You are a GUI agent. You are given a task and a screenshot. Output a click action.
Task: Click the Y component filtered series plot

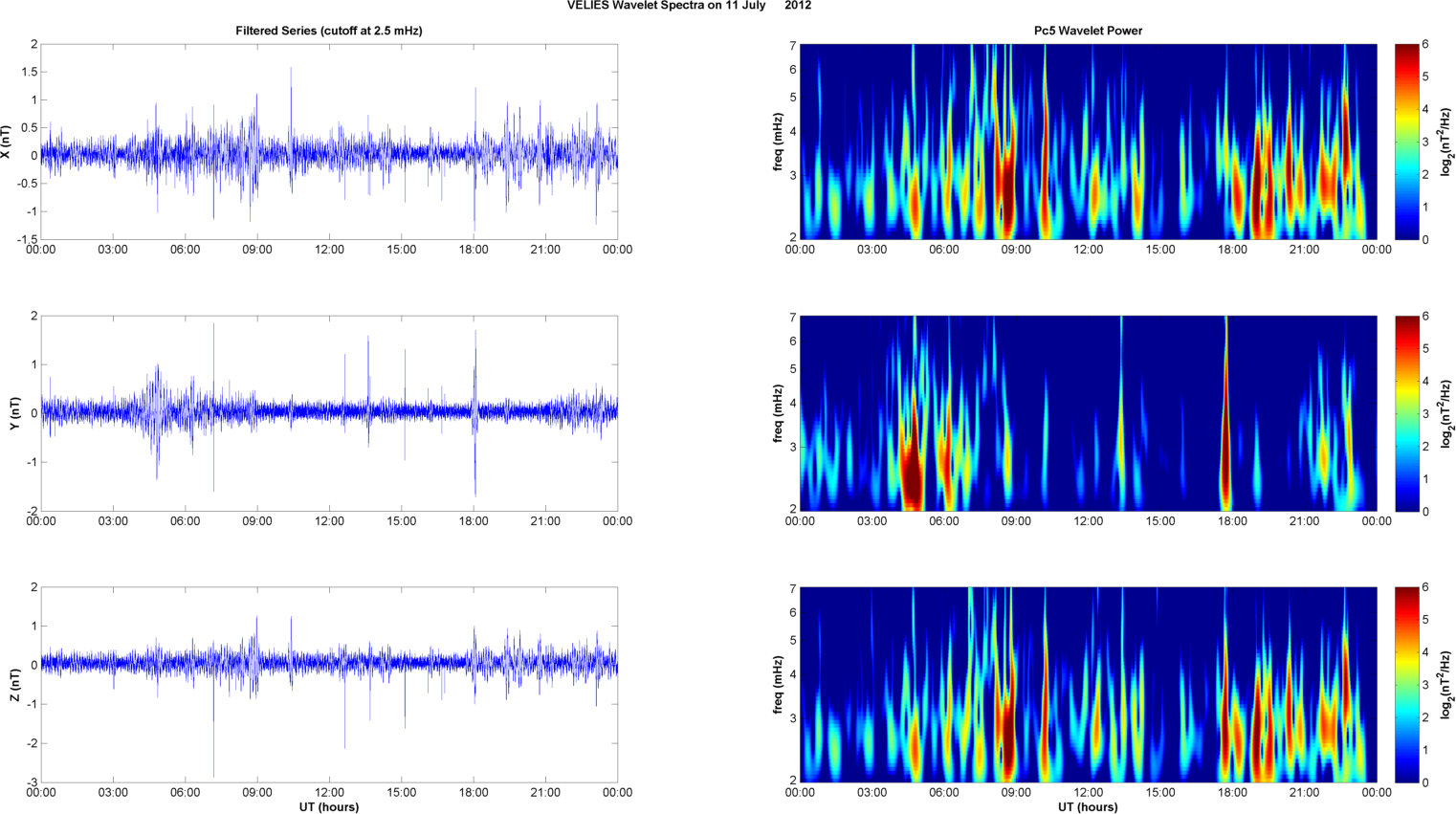tap(329, 413)
